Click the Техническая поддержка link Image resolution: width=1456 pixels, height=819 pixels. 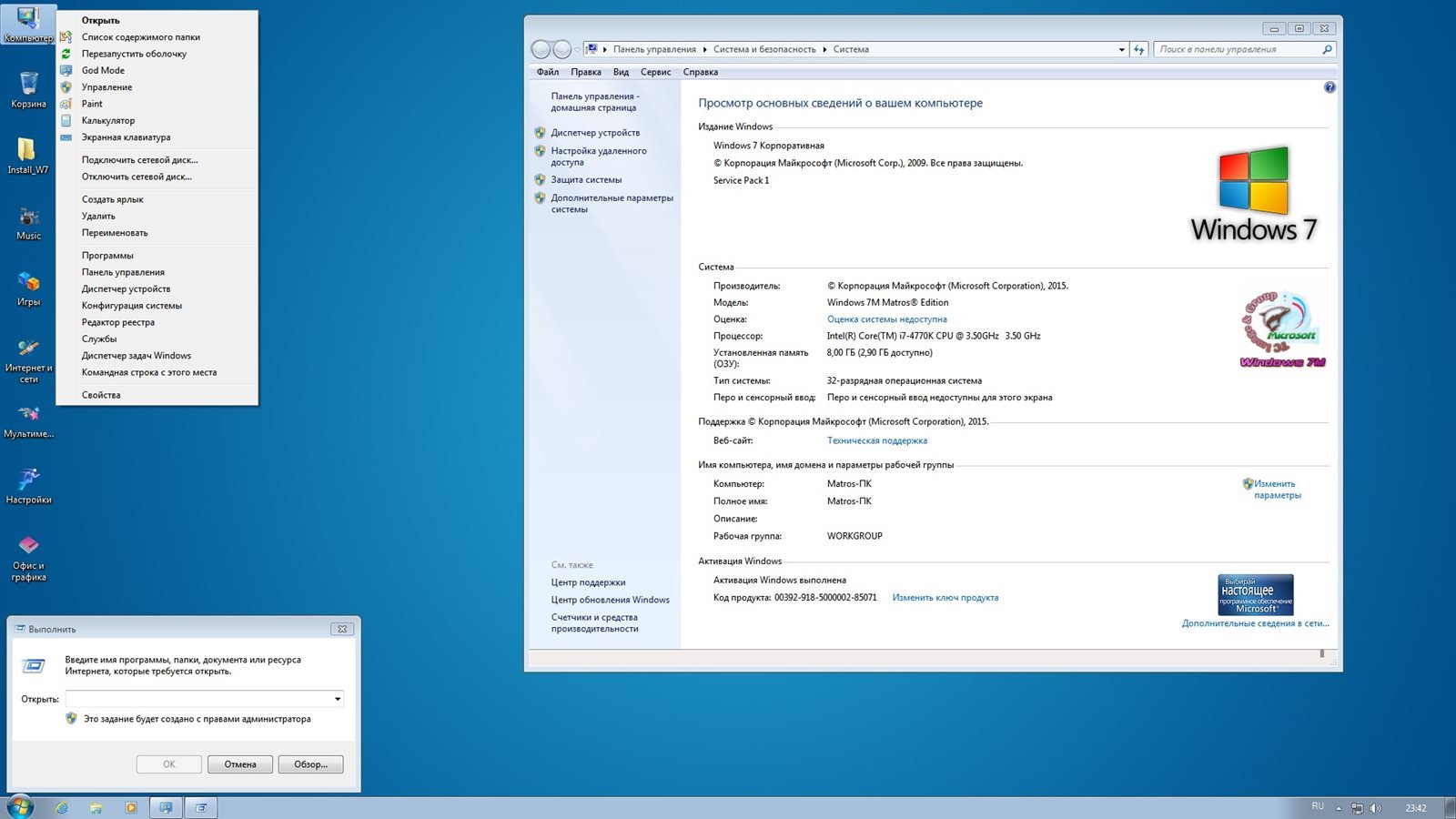(876, 440)
